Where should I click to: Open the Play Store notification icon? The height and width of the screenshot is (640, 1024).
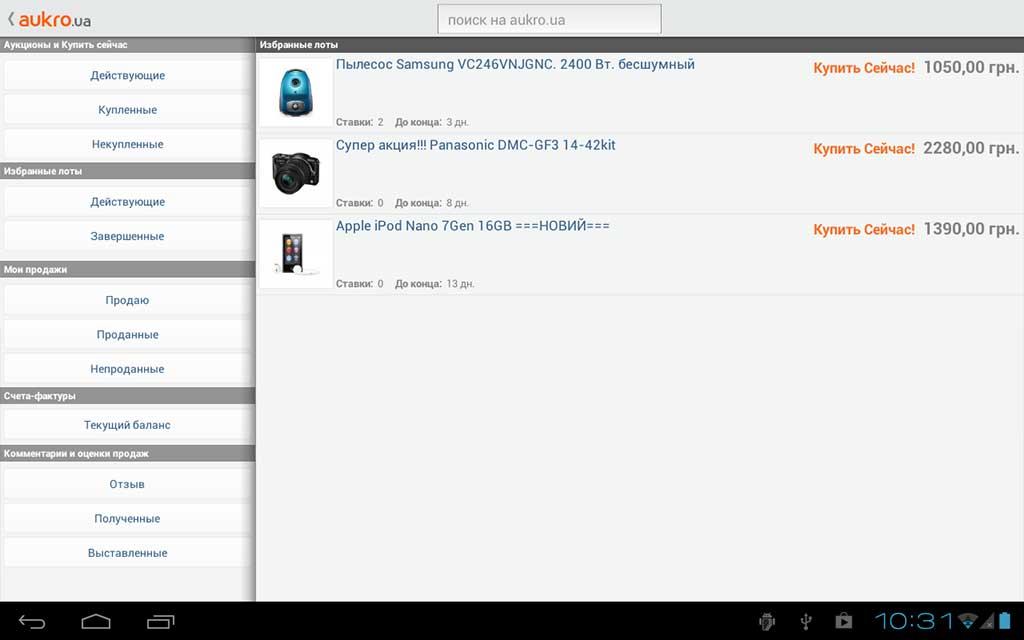tap(844, 620)
